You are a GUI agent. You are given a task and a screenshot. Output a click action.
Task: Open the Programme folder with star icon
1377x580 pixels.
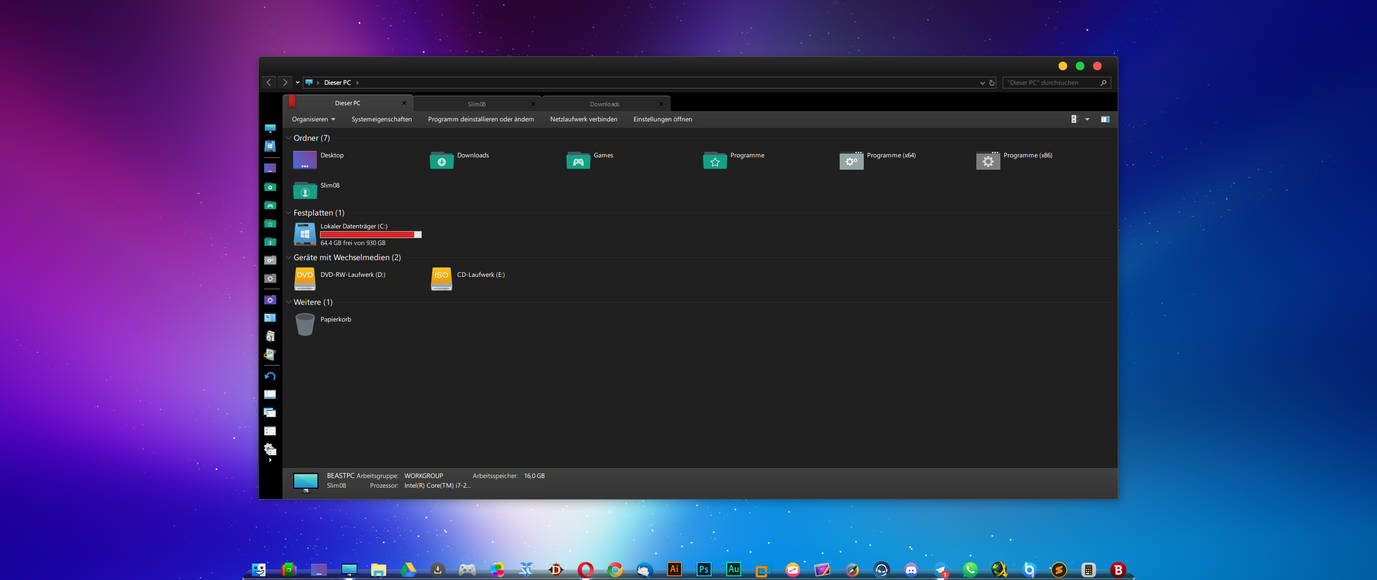[x=714, y=160]
